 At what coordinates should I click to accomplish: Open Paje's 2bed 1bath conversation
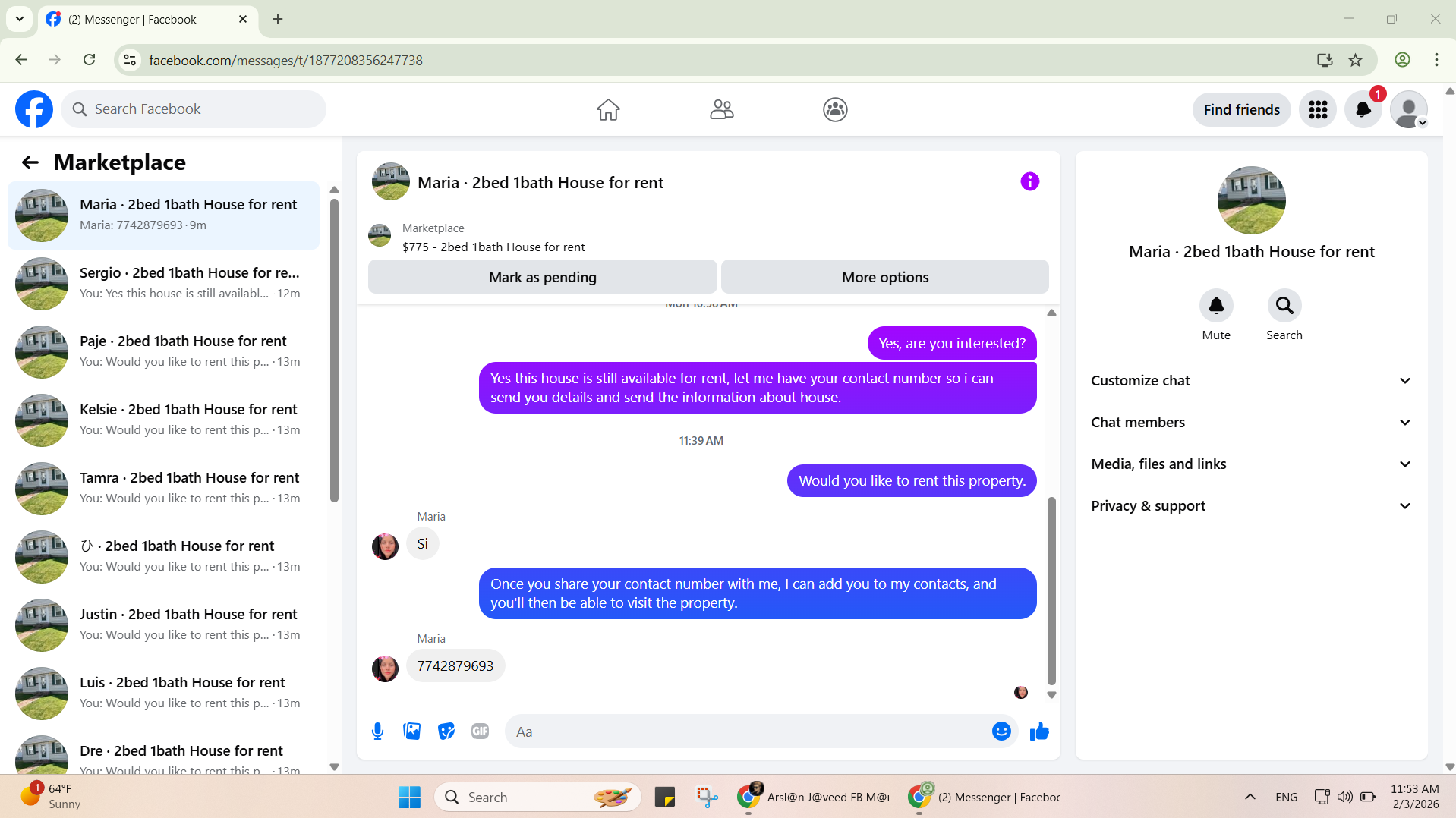(x=163, y=352)
